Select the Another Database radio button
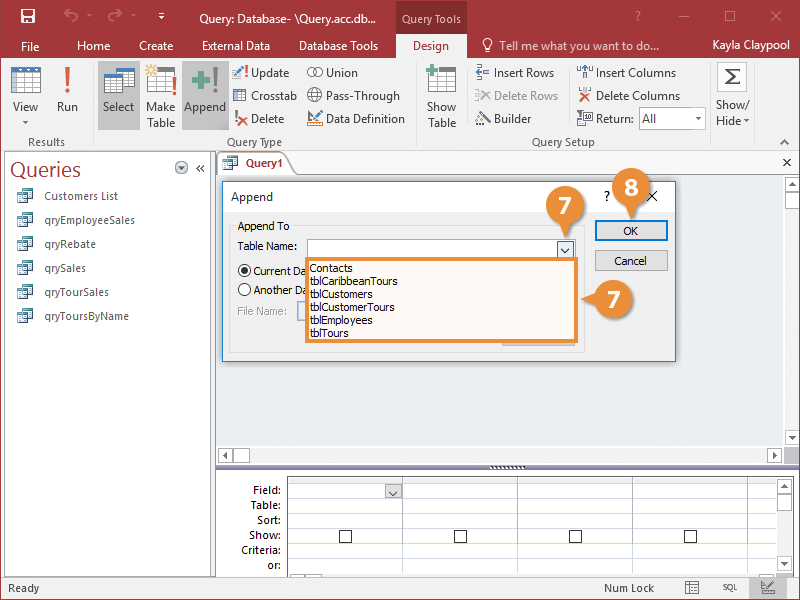Image resolution: width=800 pixels, height=600 pixels. (244, 290)
